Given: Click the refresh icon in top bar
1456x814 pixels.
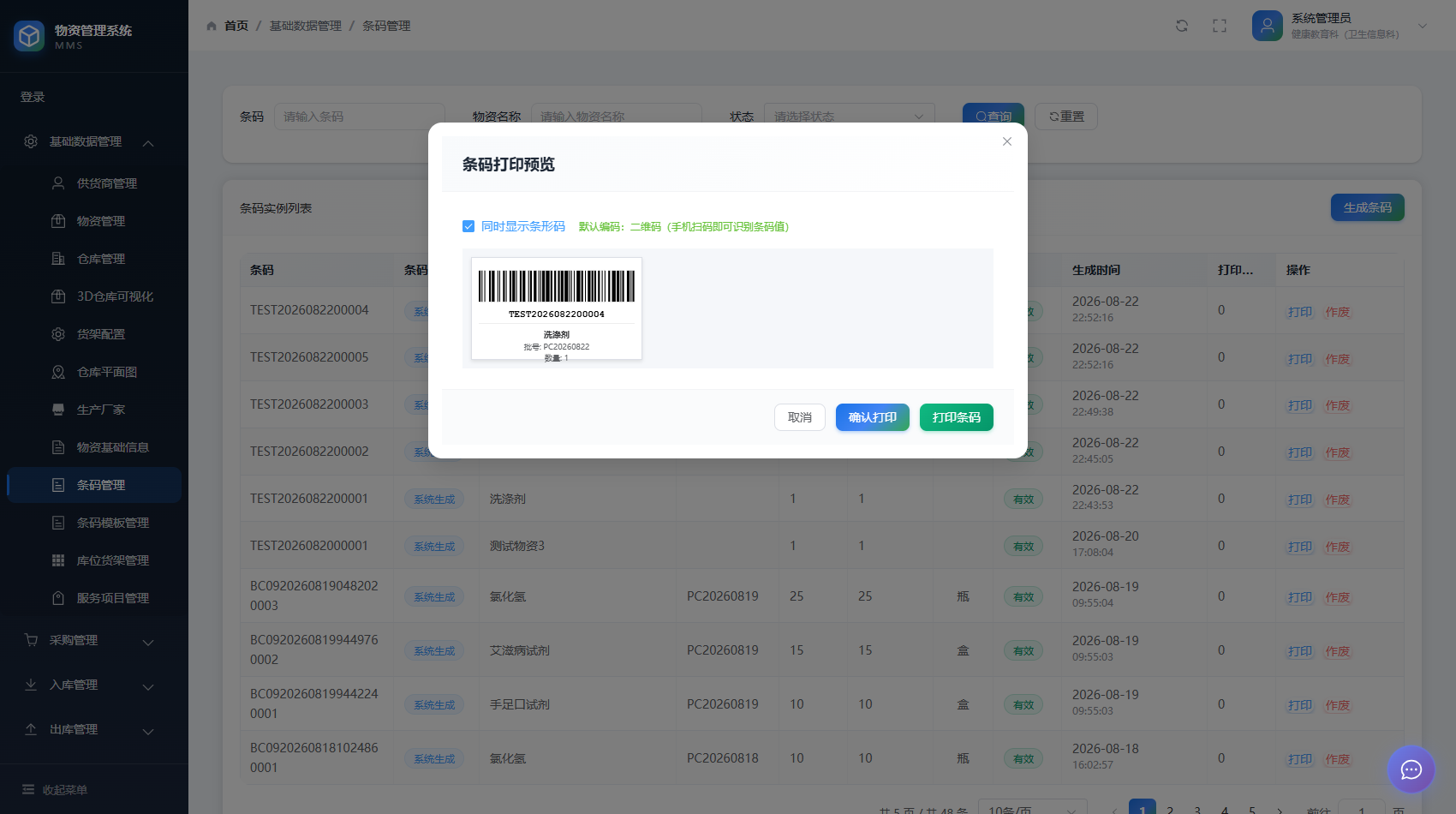Looking at the screenshot, I should 1182,26.
